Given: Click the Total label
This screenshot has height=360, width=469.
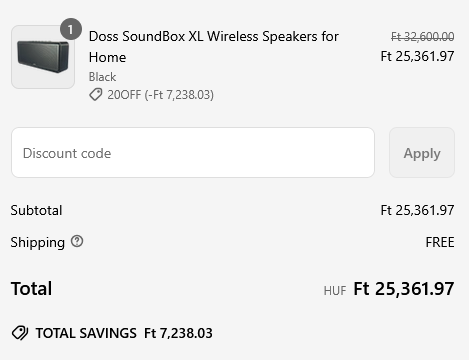Looking at the screenshot, I should (31, 288).
